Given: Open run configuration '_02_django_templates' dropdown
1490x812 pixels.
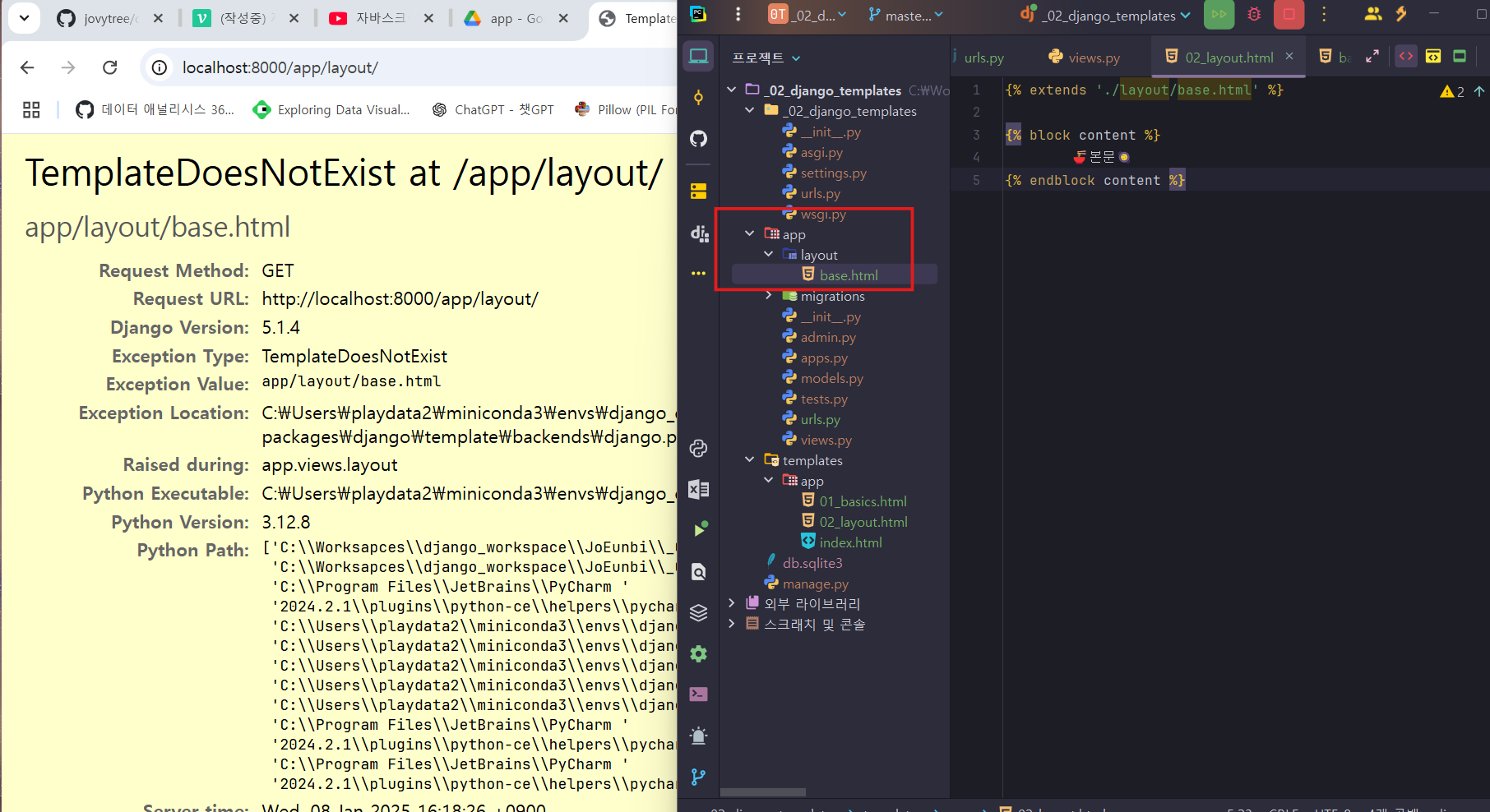Looking at the screenshot, I should click(1104, 15).
